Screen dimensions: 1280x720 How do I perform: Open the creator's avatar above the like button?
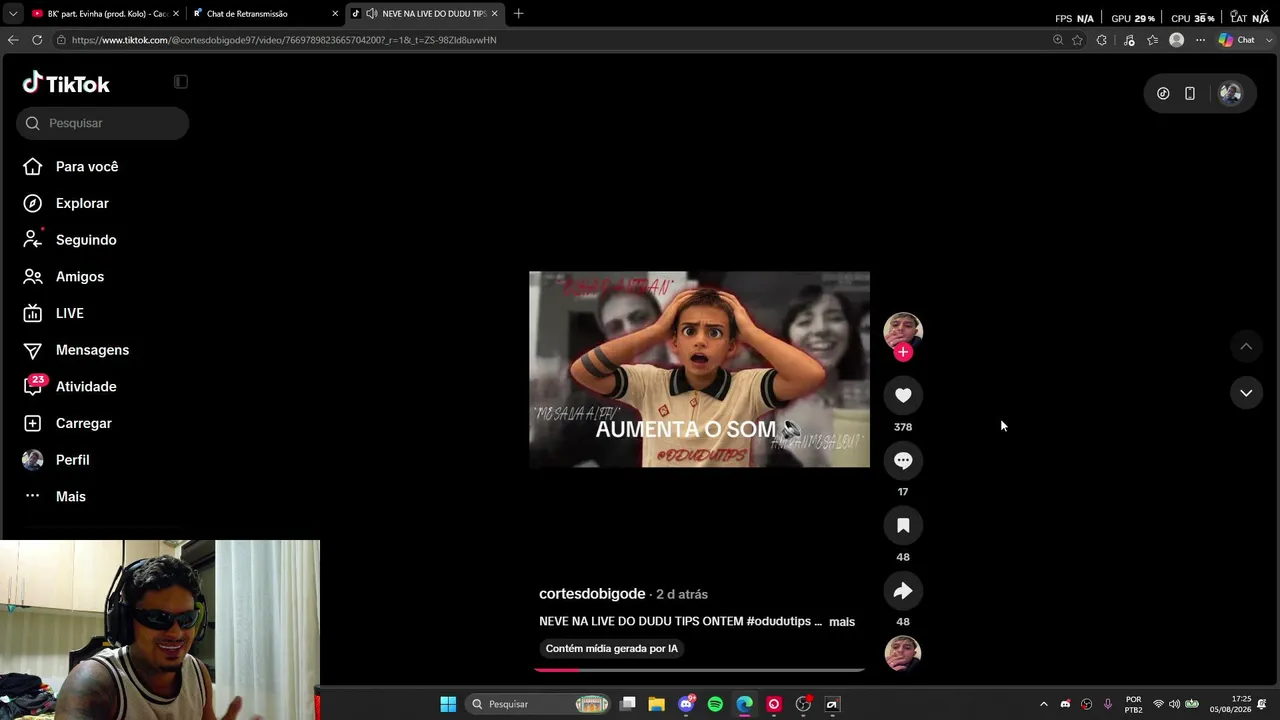click(903, 331)
